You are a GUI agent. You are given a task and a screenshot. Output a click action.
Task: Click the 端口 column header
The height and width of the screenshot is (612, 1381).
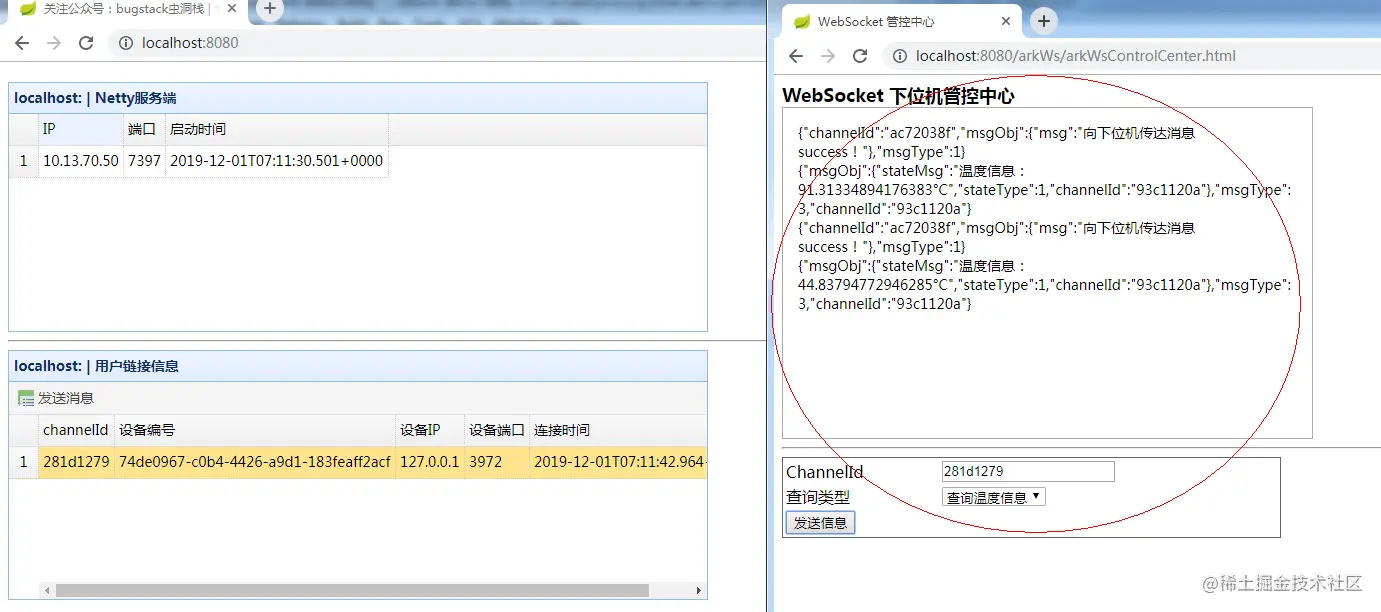click(x=144, y=129)
